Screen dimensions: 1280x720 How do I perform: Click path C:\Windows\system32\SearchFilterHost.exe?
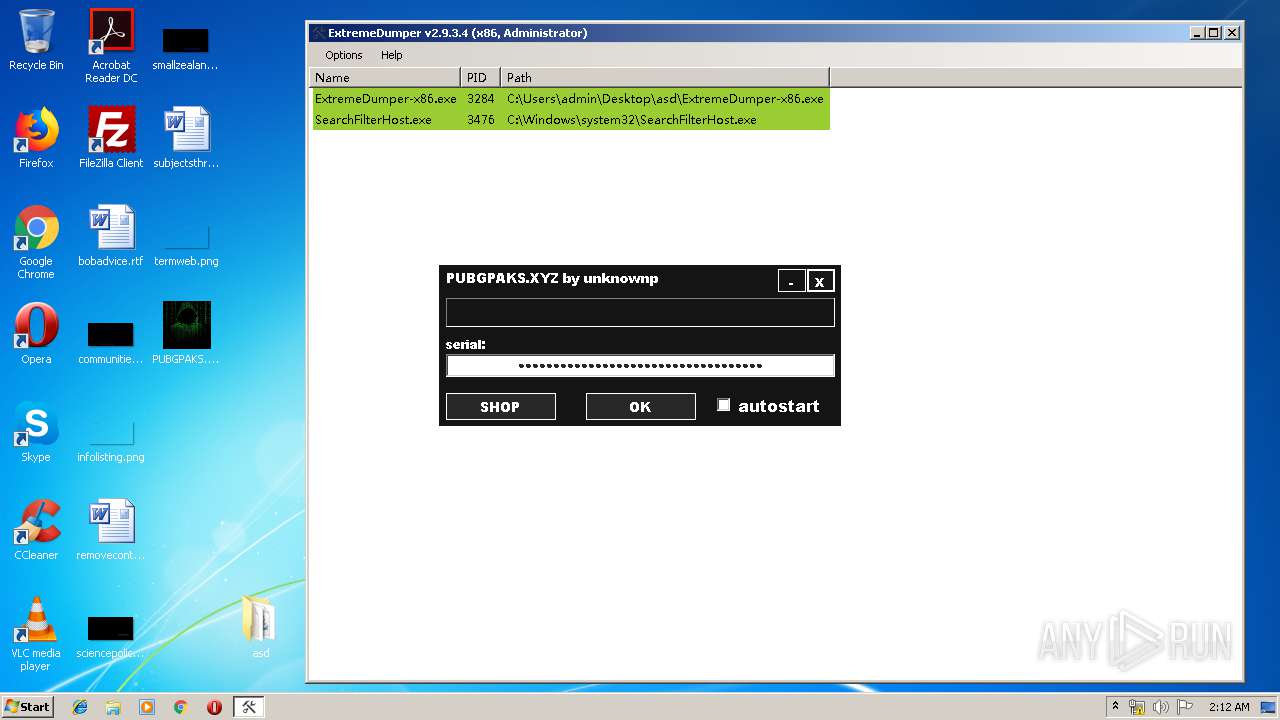tap(631, 119)
